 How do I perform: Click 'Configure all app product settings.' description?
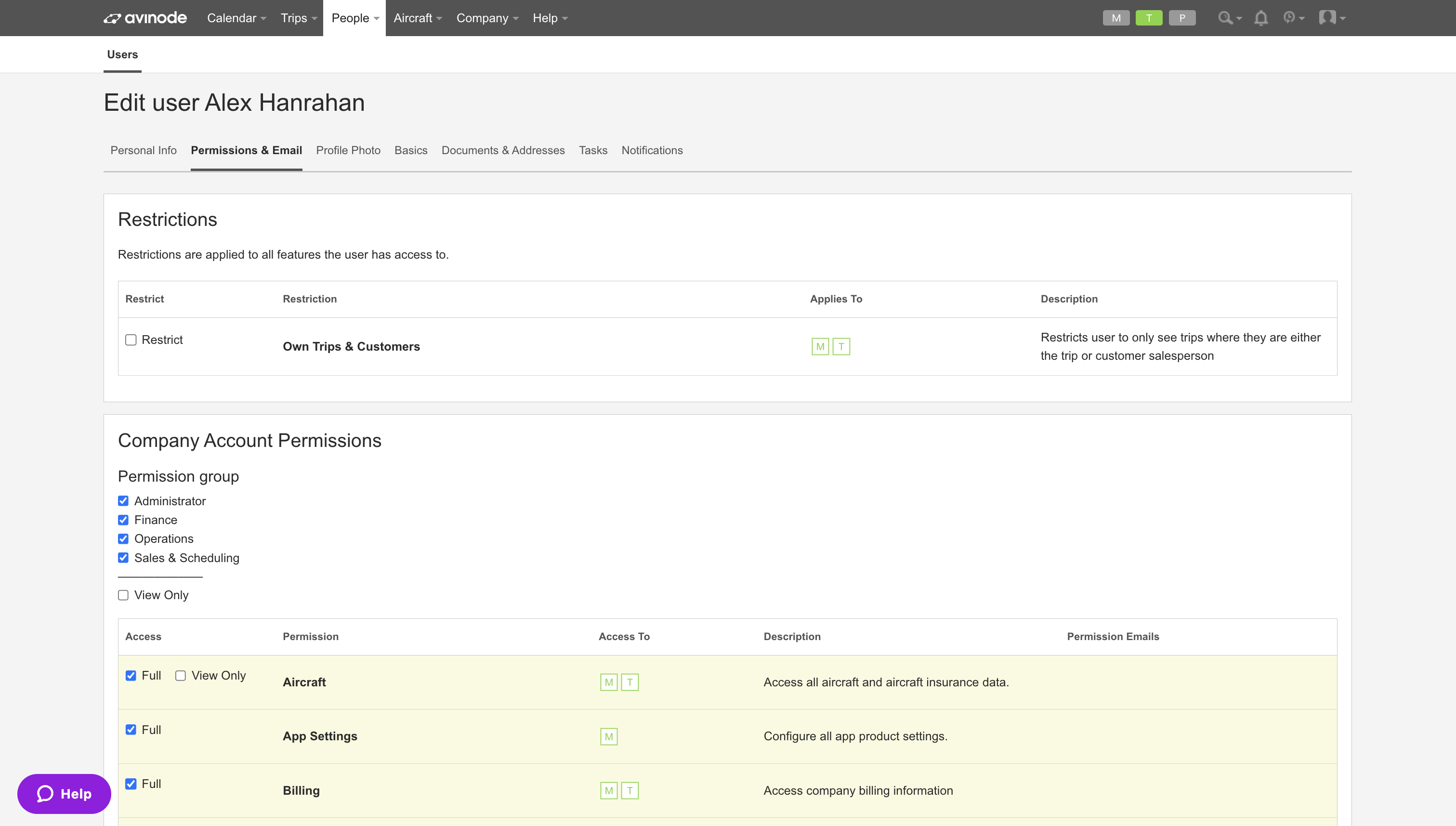click(855, 736)
